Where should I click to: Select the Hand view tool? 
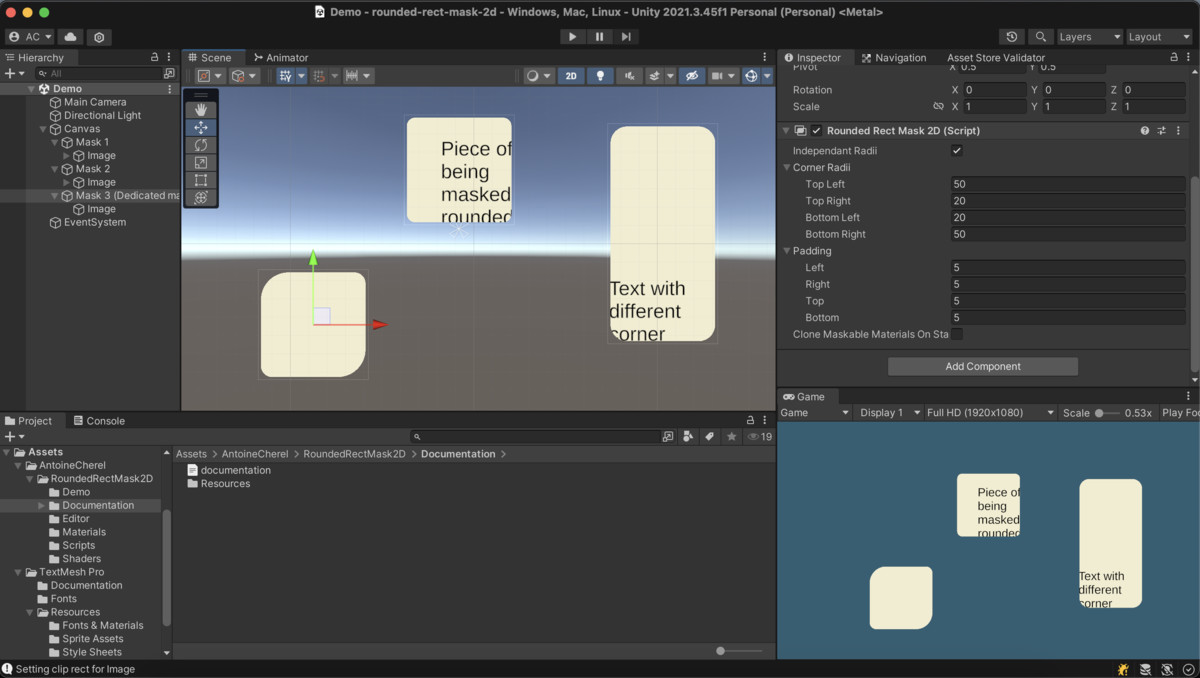(x=201, y=110)
